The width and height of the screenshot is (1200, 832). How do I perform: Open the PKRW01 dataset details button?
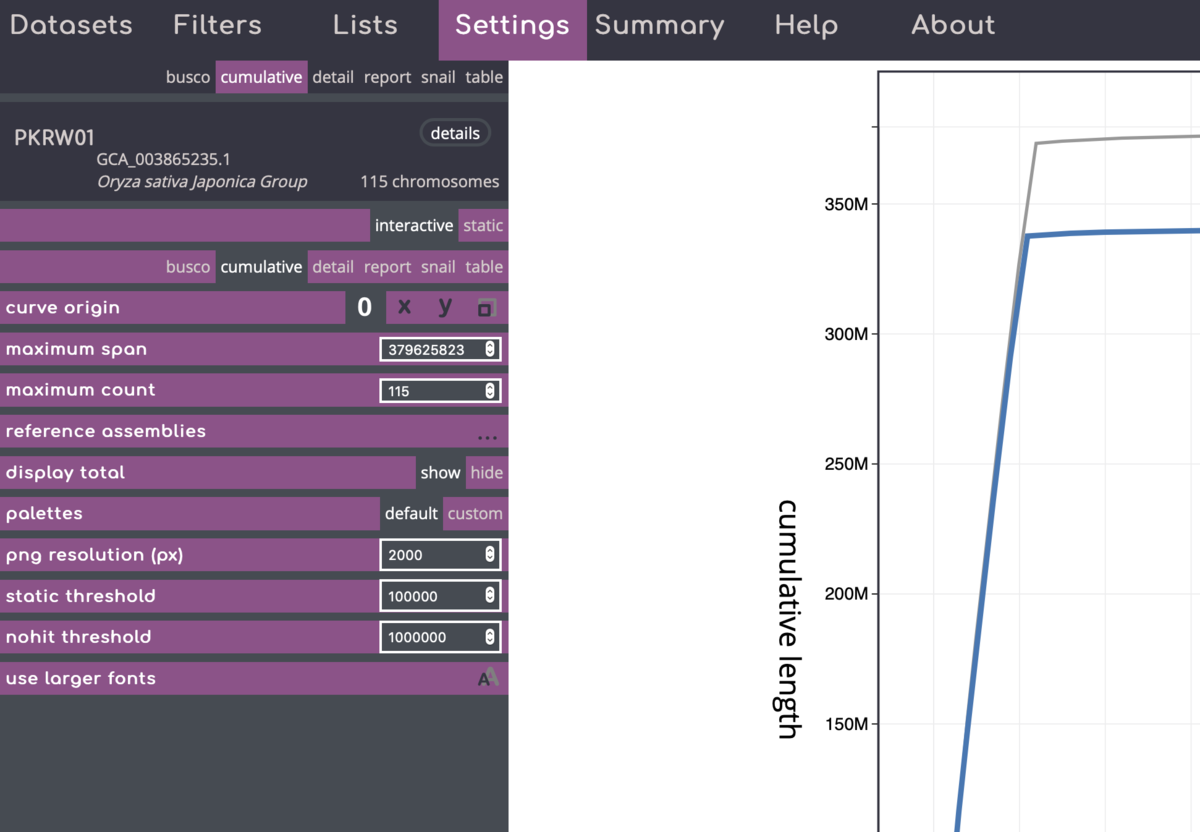(x=455, y=133)
